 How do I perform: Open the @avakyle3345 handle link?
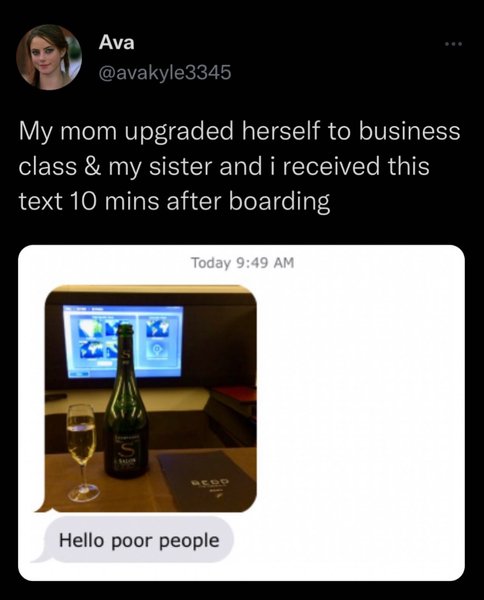[165, 72]
